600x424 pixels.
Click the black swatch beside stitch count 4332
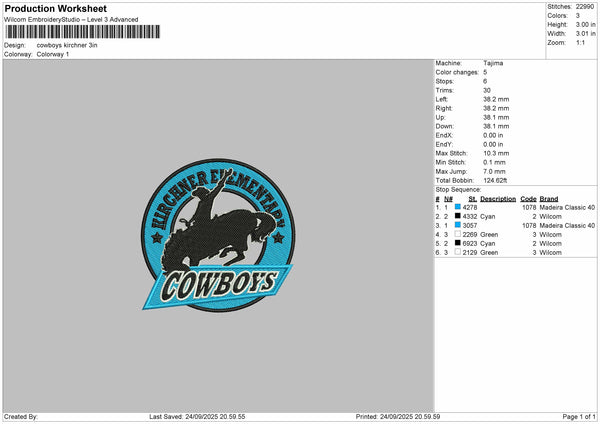click(458, 216)
